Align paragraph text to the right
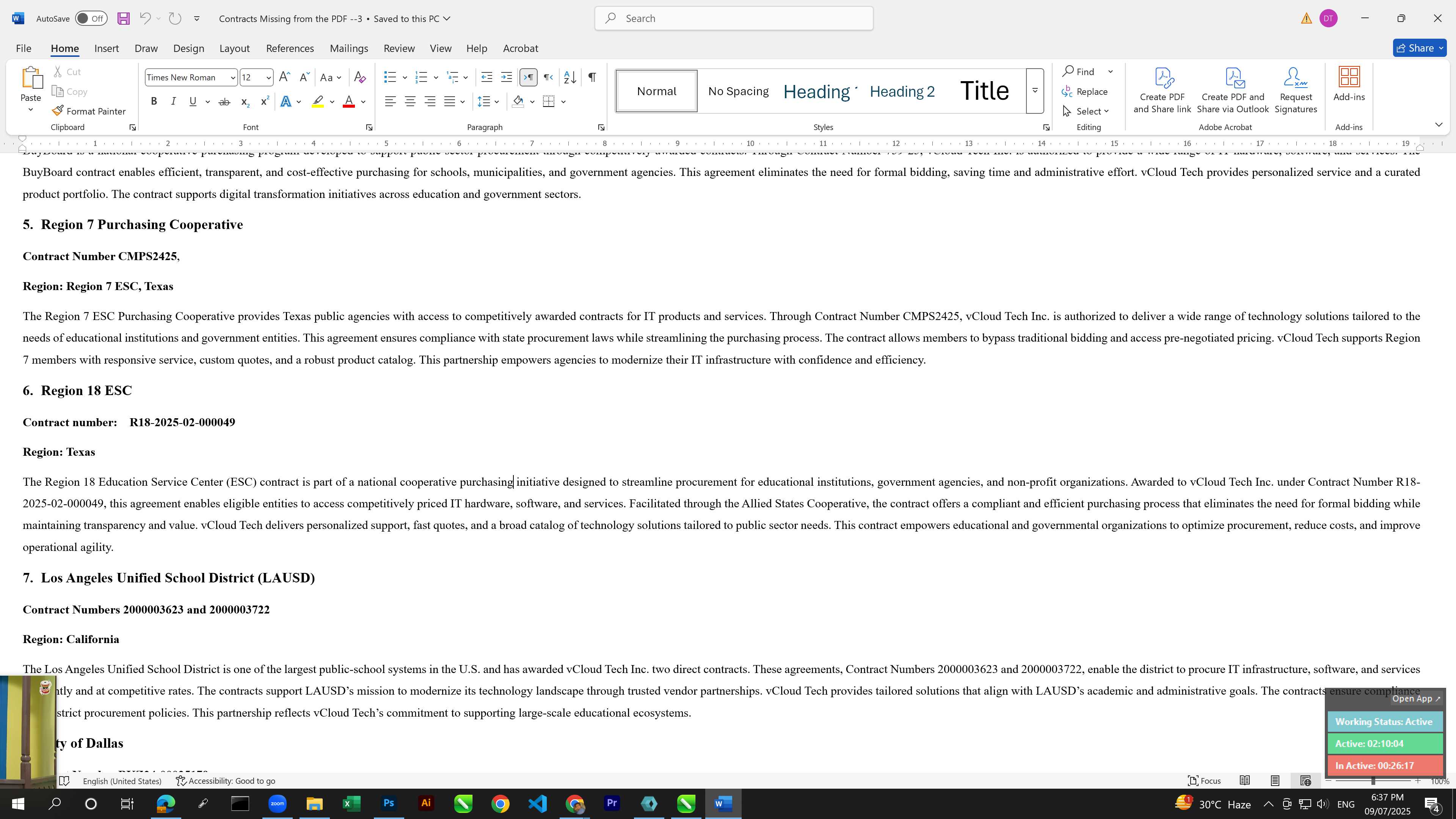This screenshot has width=1456, height=819. (430, 102)
